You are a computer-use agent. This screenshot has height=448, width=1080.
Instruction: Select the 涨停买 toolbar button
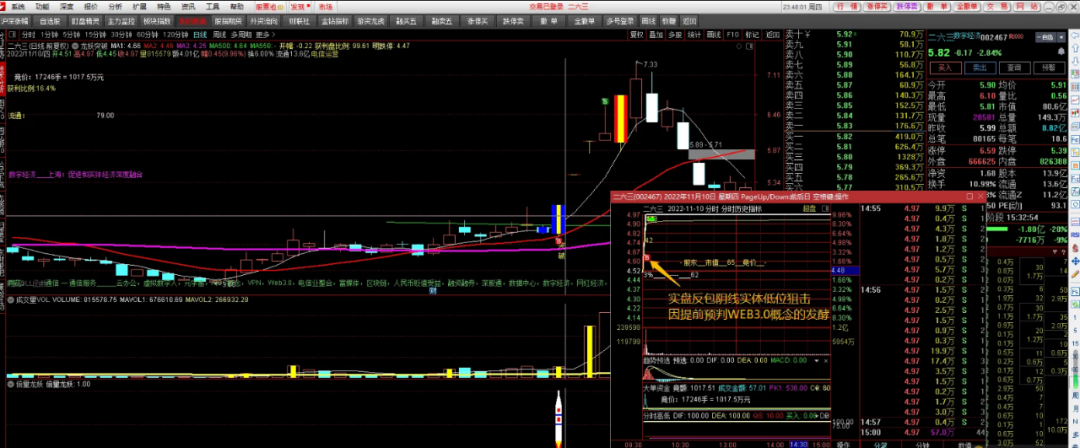[477, 21]
